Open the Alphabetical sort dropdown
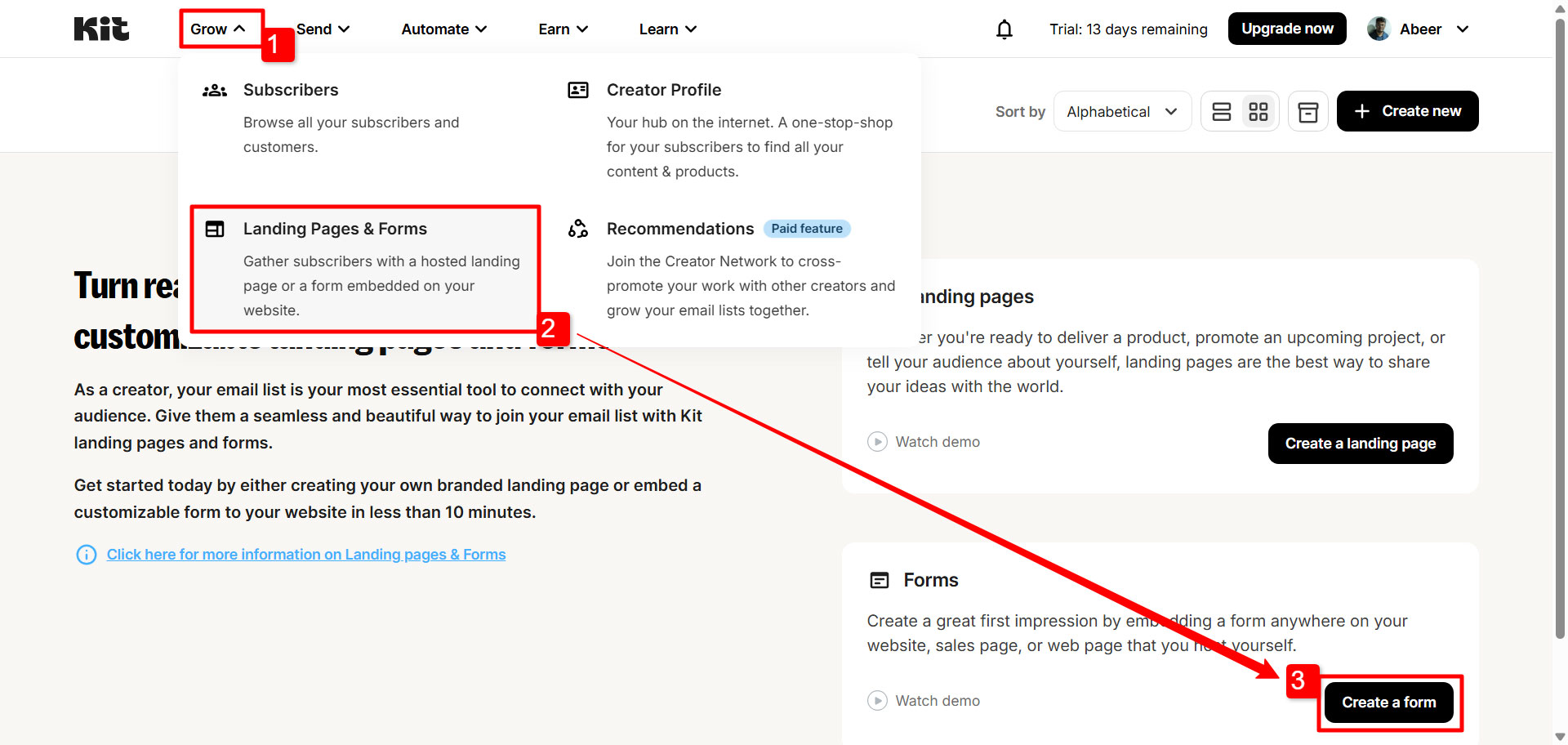The image size is (1568, 745). [x=1123, y=112]
